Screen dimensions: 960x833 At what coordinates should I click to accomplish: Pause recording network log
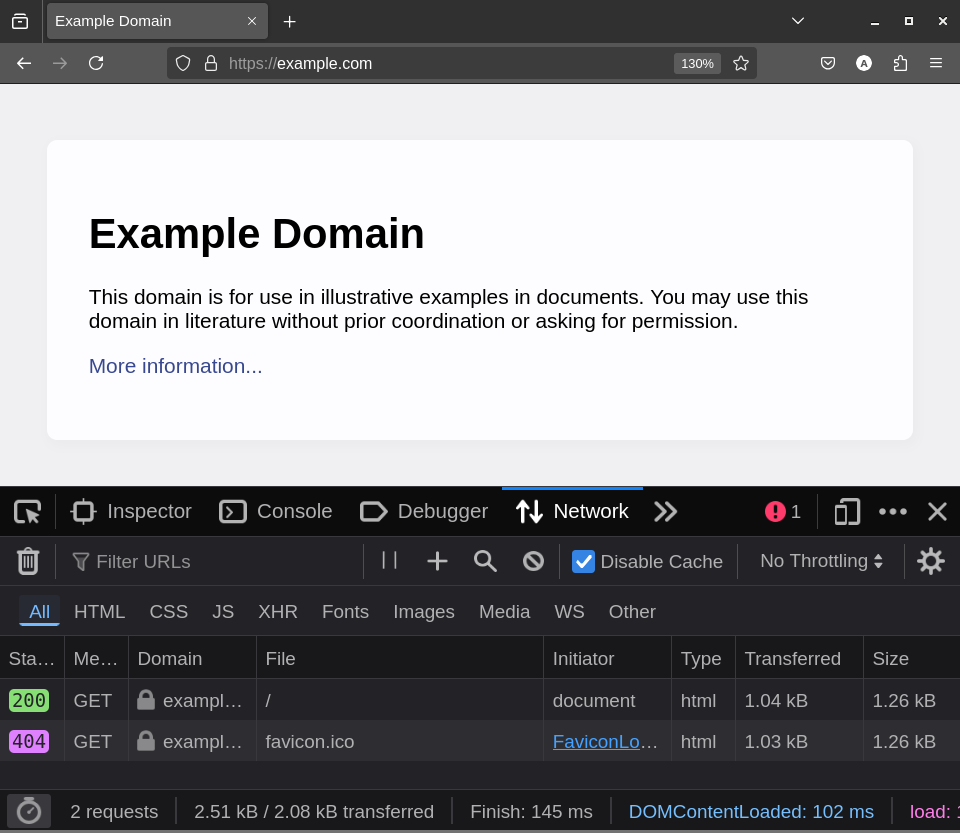(x=389, y=561)
